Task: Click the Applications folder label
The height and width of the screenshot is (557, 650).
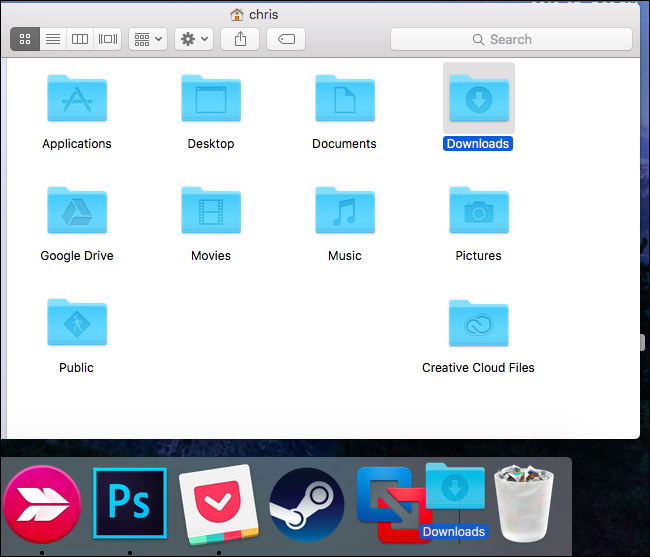Action: coord(77,144)
